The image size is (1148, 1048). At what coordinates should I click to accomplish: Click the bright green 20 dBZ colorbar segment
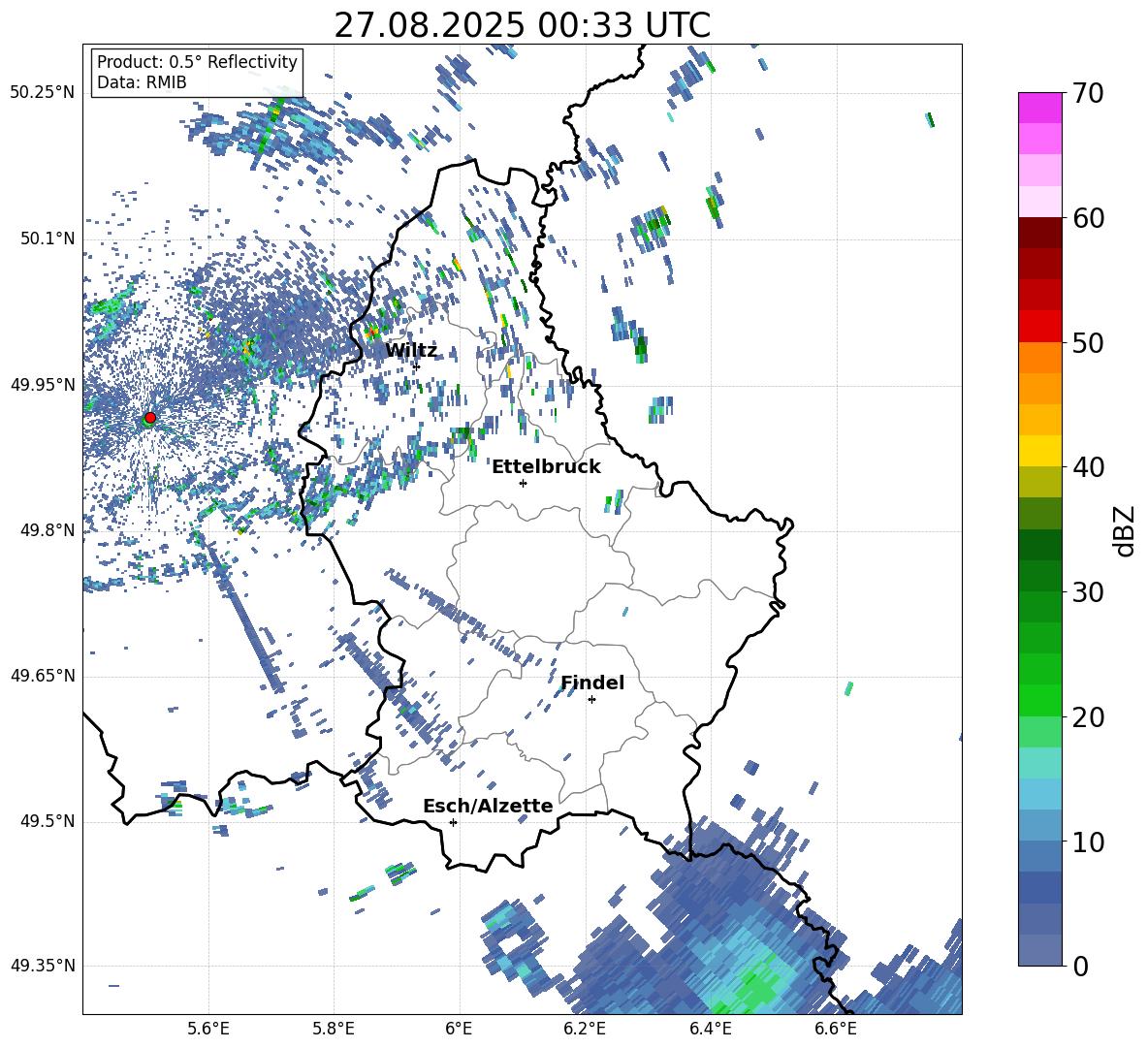click(1039, 700)
